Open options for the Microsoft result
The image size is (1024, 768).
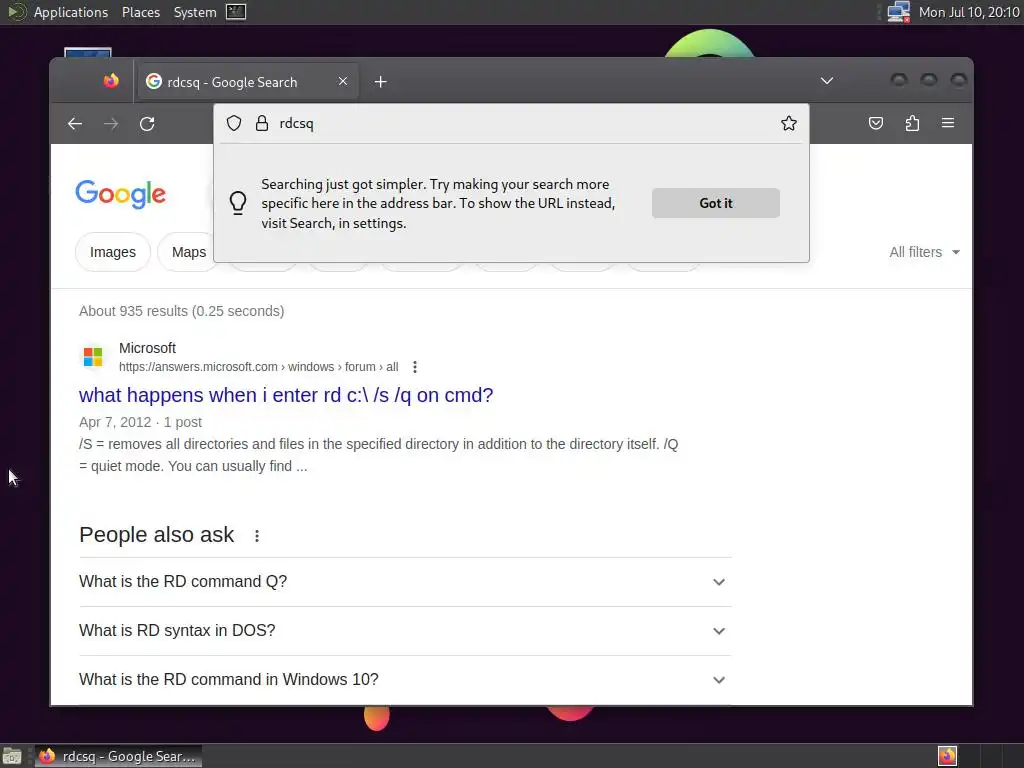(415, 367)
